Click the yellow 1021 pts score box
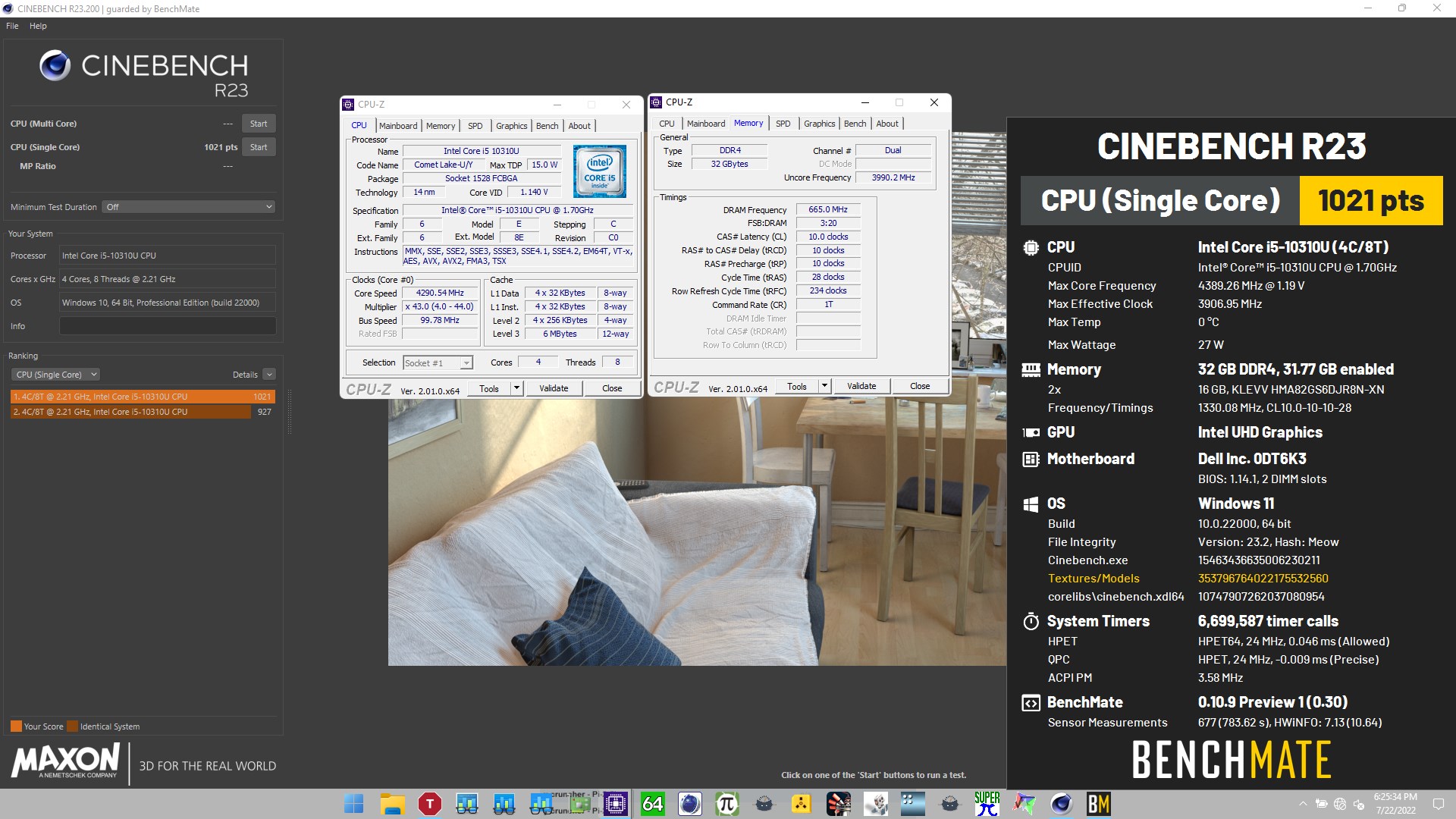This screenshot has width=1456, height=819. coord(1371,201)
